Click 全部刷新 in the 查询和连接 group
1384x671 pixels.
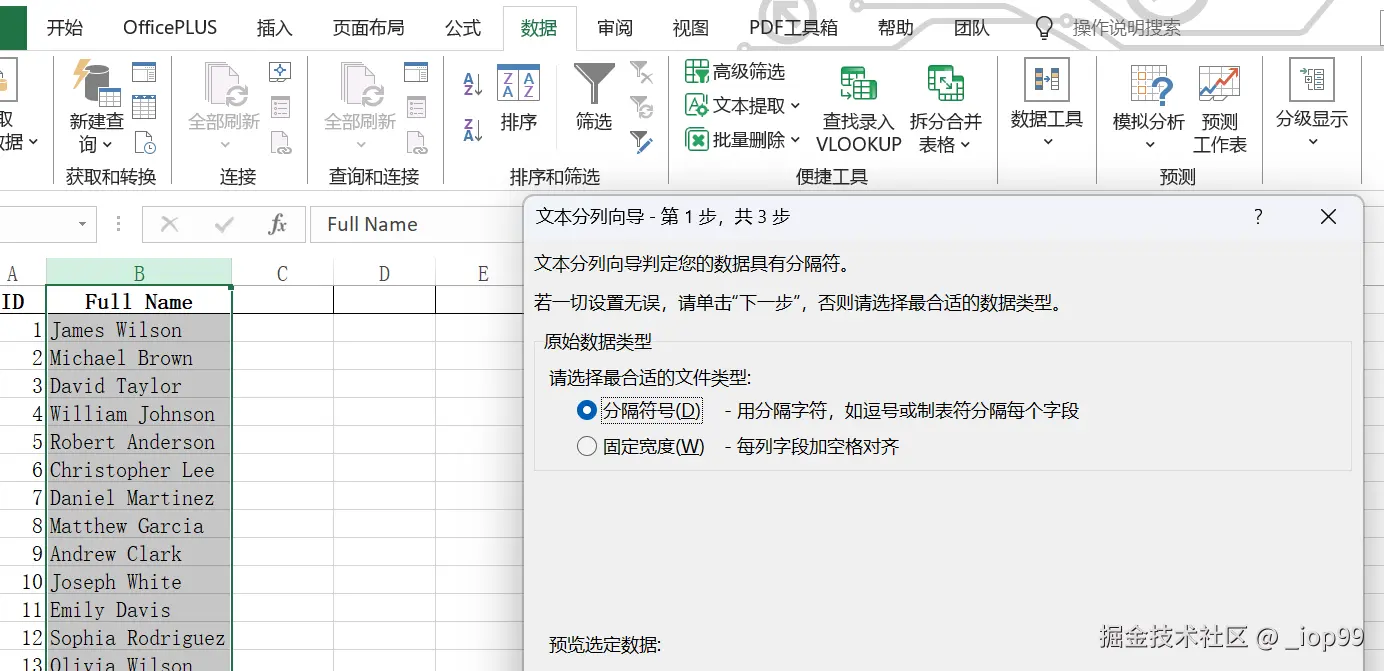point(360,106)
